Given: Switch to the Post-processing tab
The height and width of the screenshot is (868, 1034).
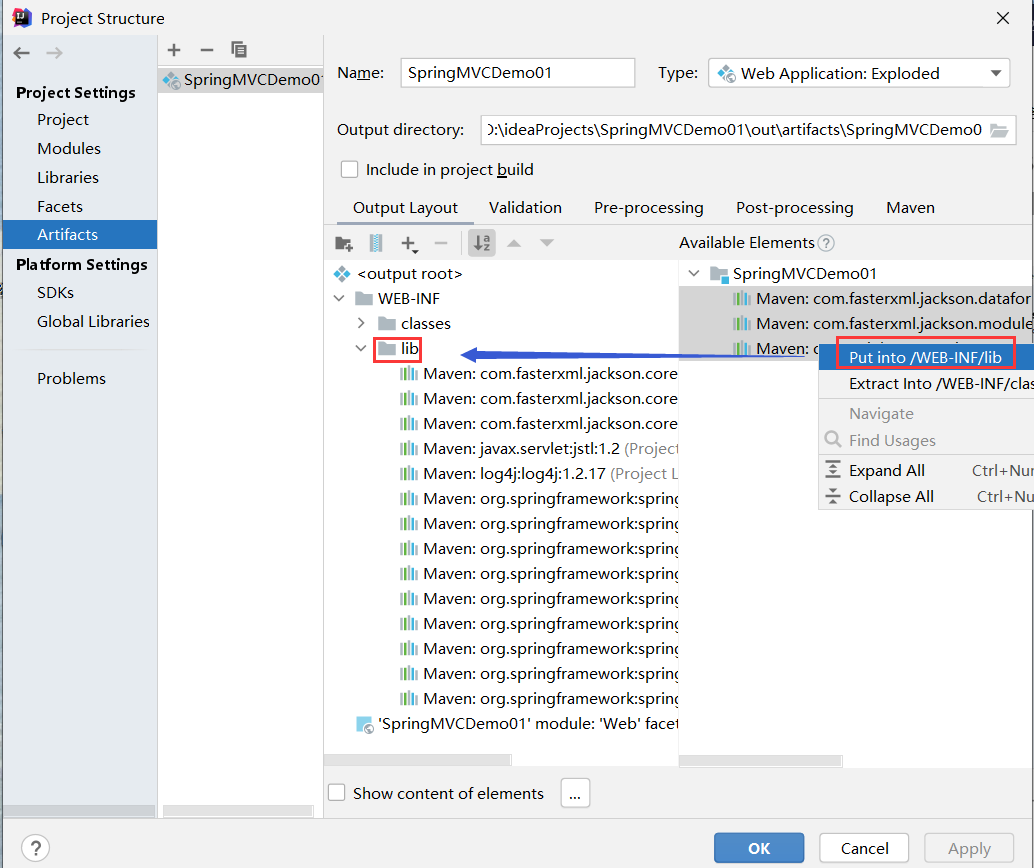Looking at the screenshot, I should tap(795, 208).
